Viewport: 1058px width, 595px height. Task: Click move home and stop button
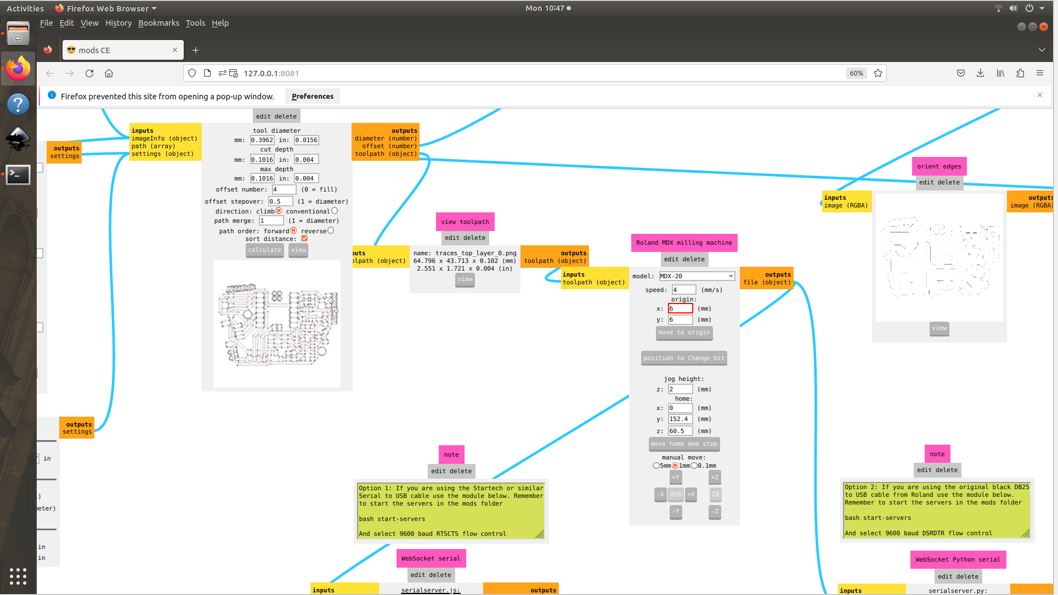pyautogui.click(x=684, y=444)
